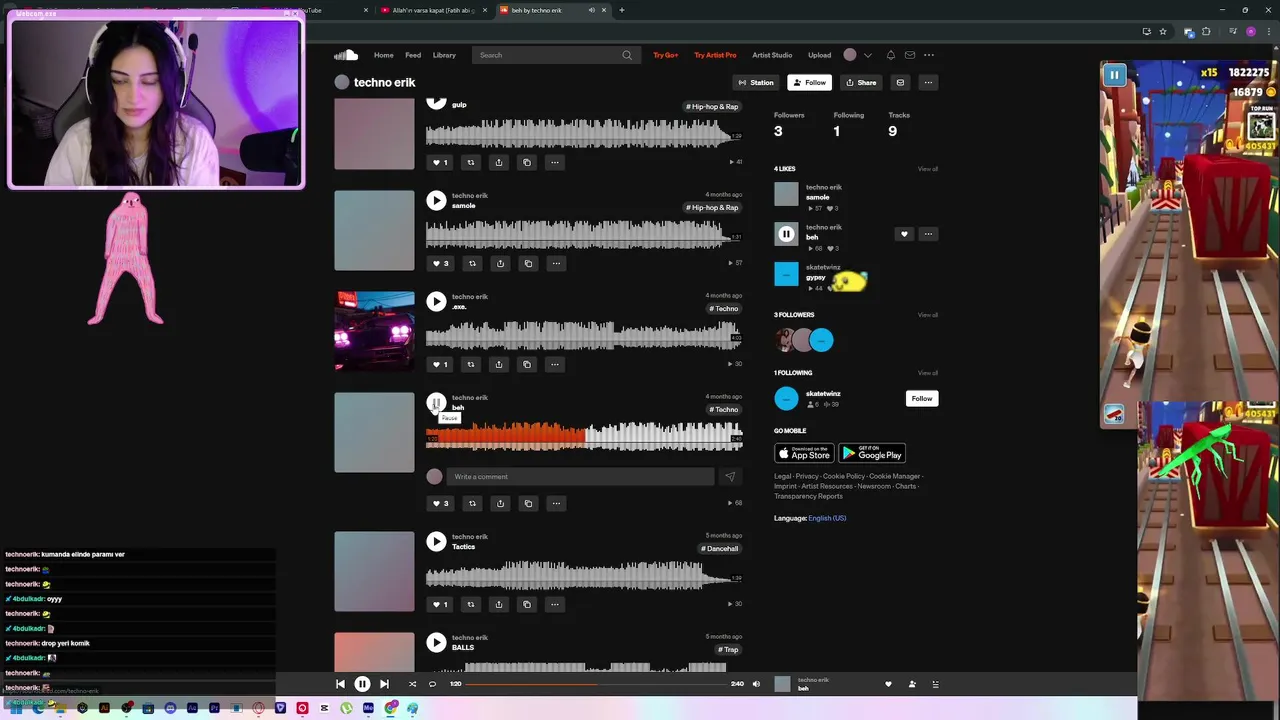1280x720 pixels.
Task: View all 4 likes in sidebar
Action: tap(928, 169)
